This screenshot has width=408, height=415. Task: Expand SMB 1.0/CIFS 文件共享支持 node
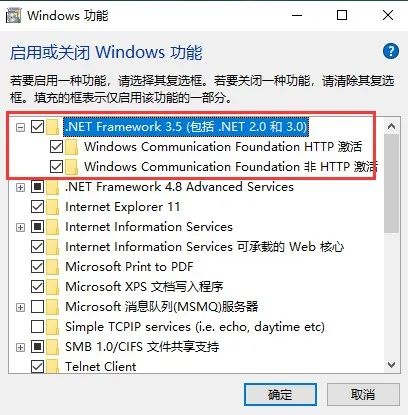click(20, 347)
